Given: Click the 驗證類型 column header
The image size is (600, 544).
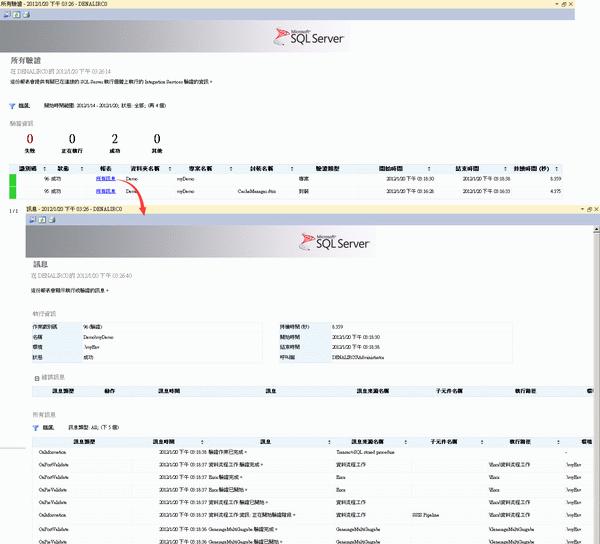Looking at the screenshot, I should [327, 169].
